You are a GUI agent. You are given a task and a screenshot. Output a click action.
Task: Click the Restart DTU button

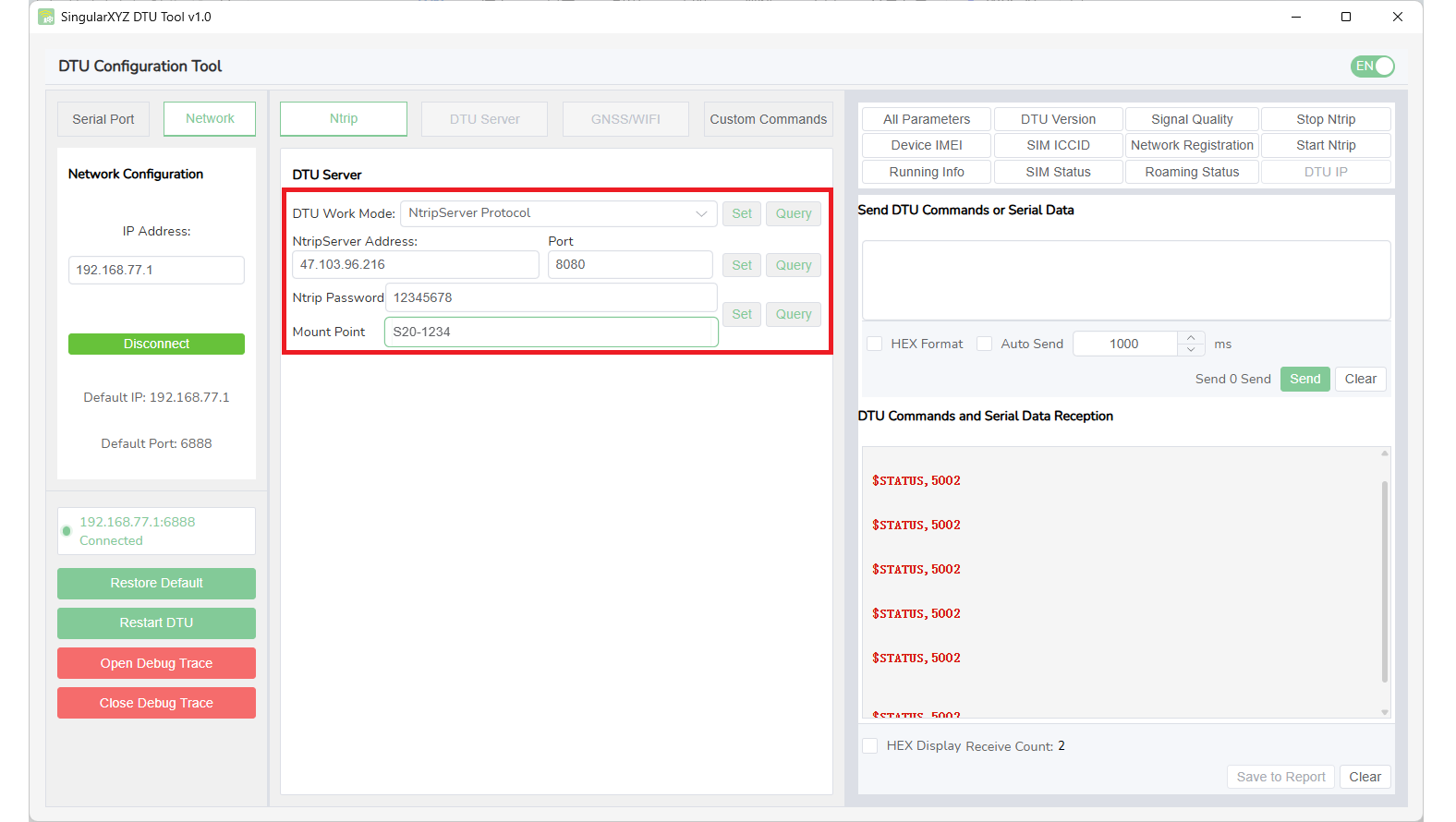tap(156, 623)
